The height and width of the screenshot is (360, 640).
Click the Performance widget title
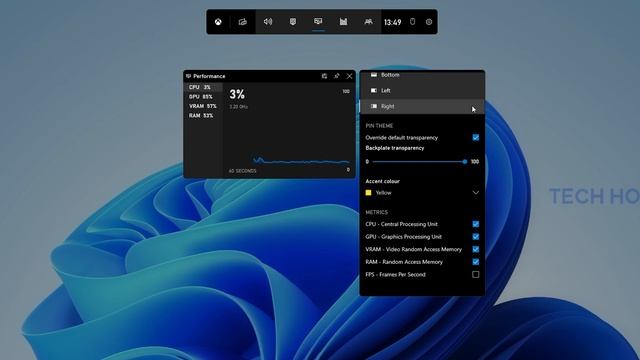point(209,76)
